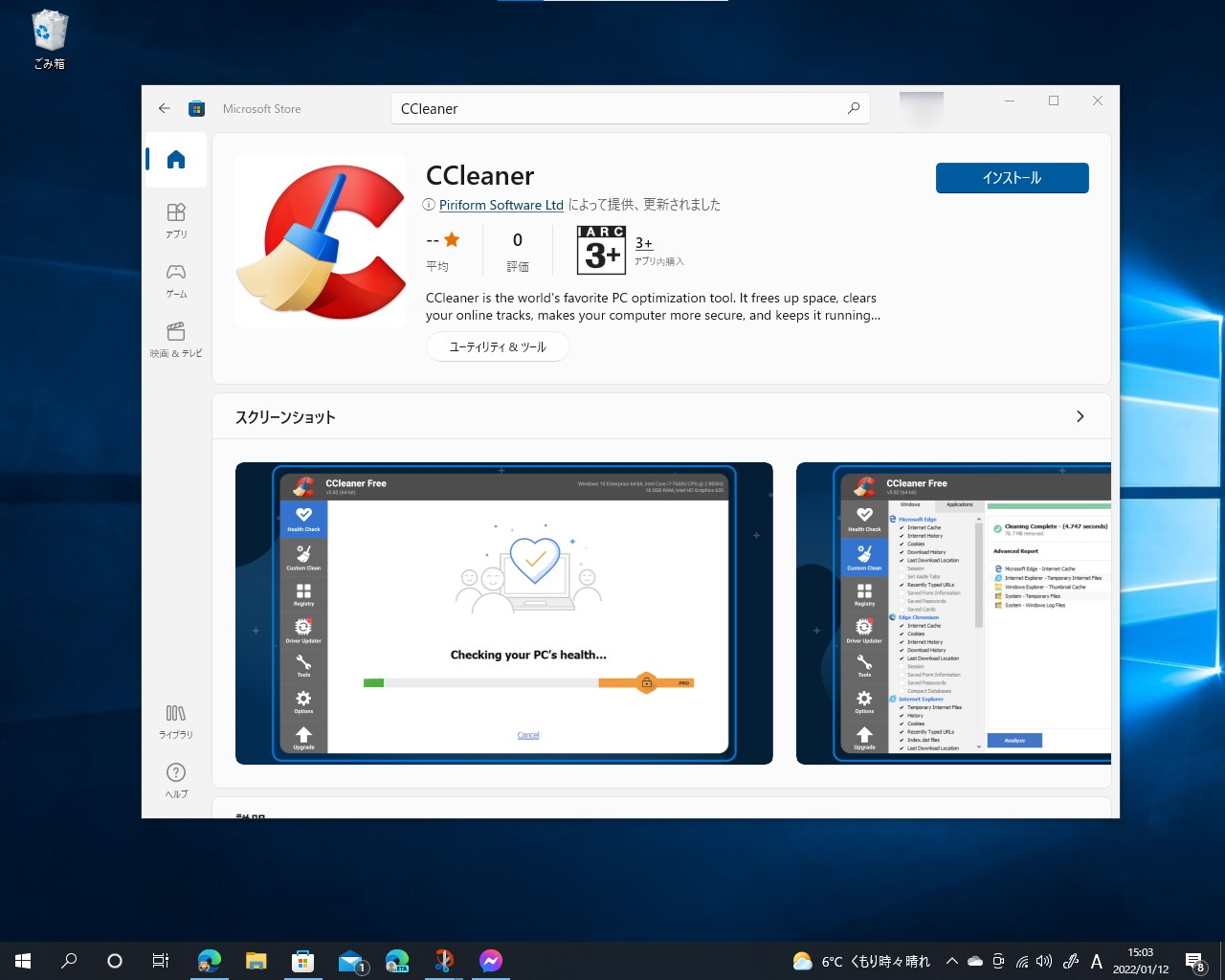Click the 0 評価 ratings count
The image size is (1225, 980).
click(518, 252)
